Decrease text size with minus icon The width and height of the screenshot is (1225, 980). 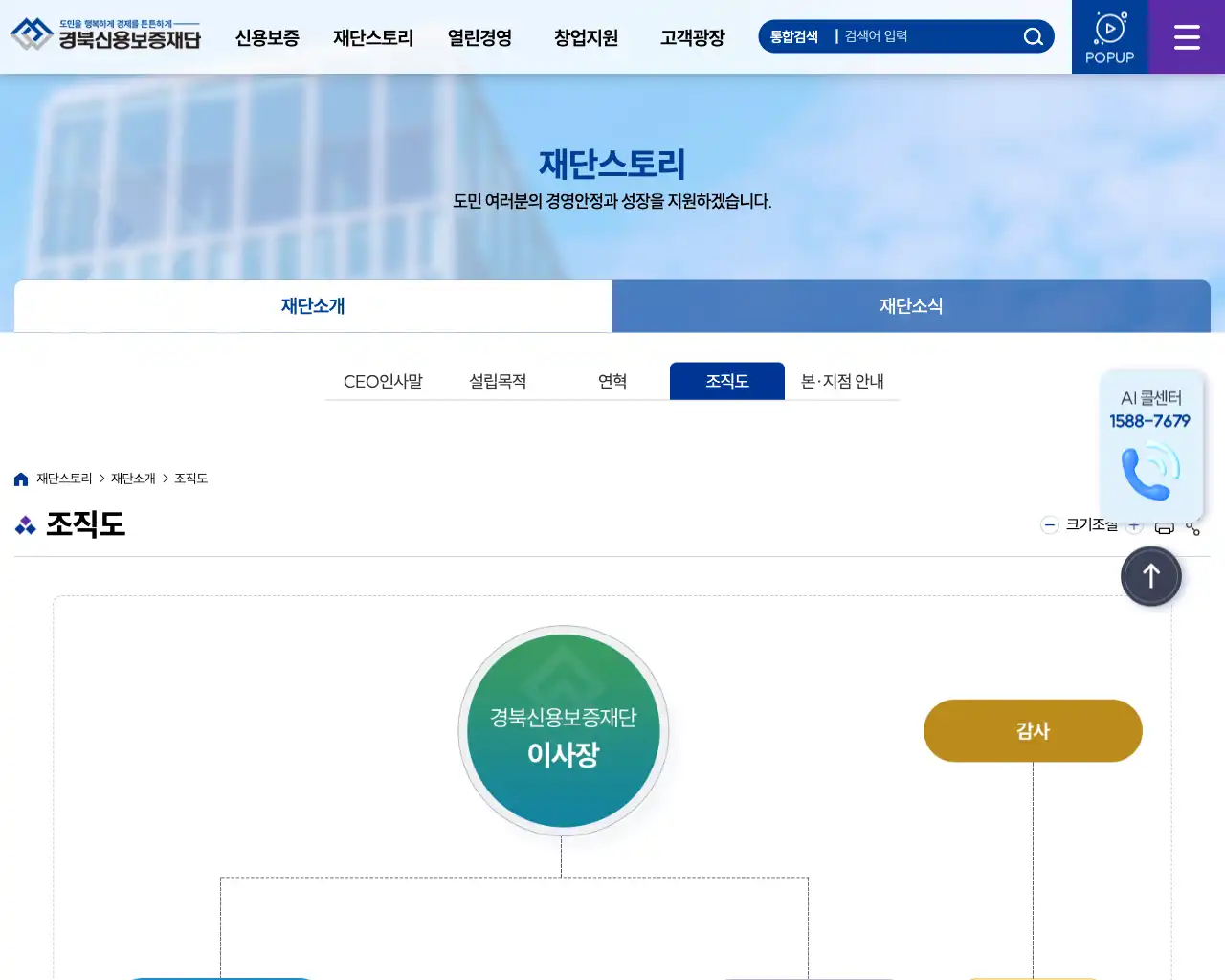click(1050, 524)
